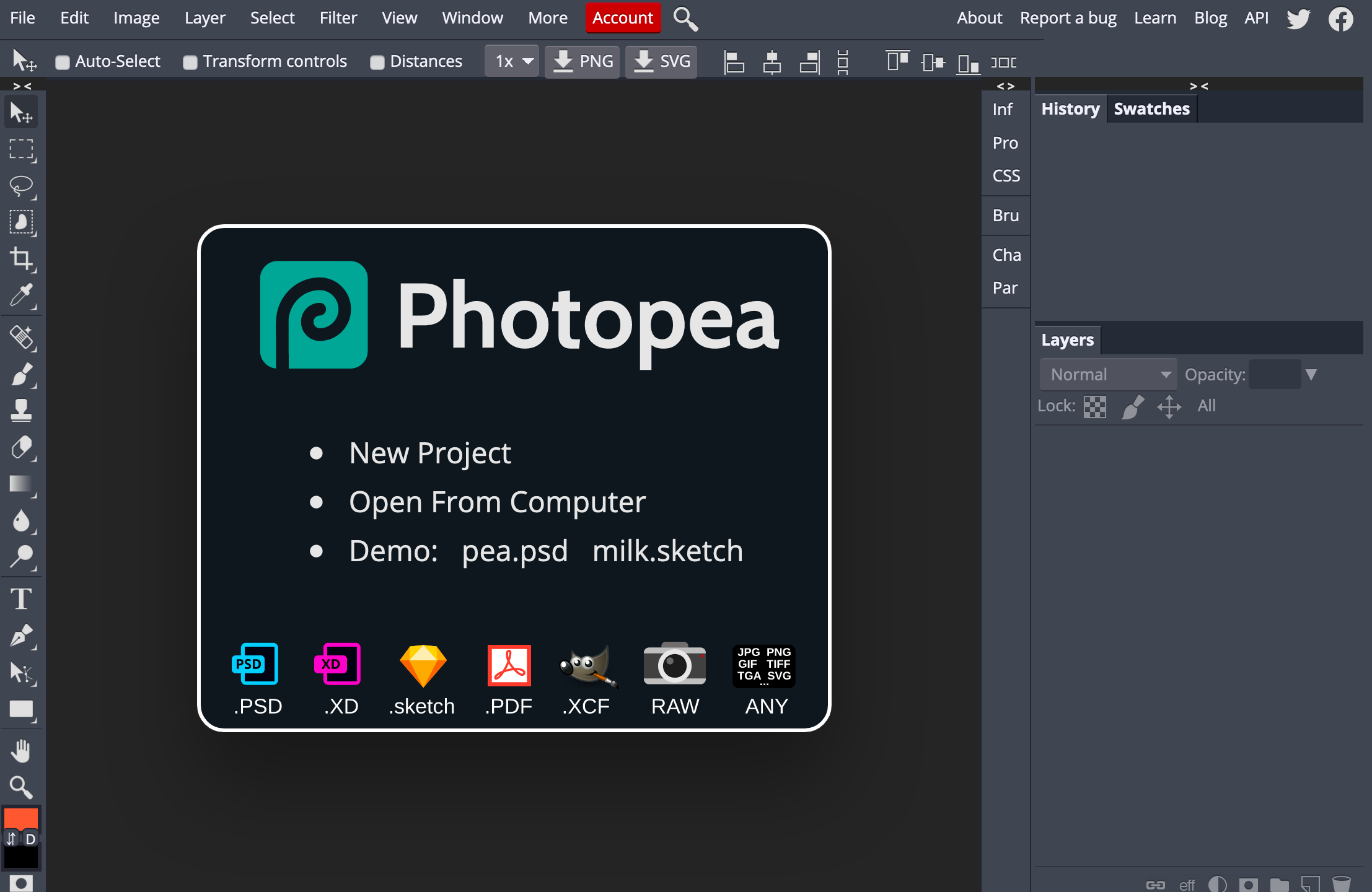
Task: Open the Normal blend mode dropdown
Action: [1108, 374]
